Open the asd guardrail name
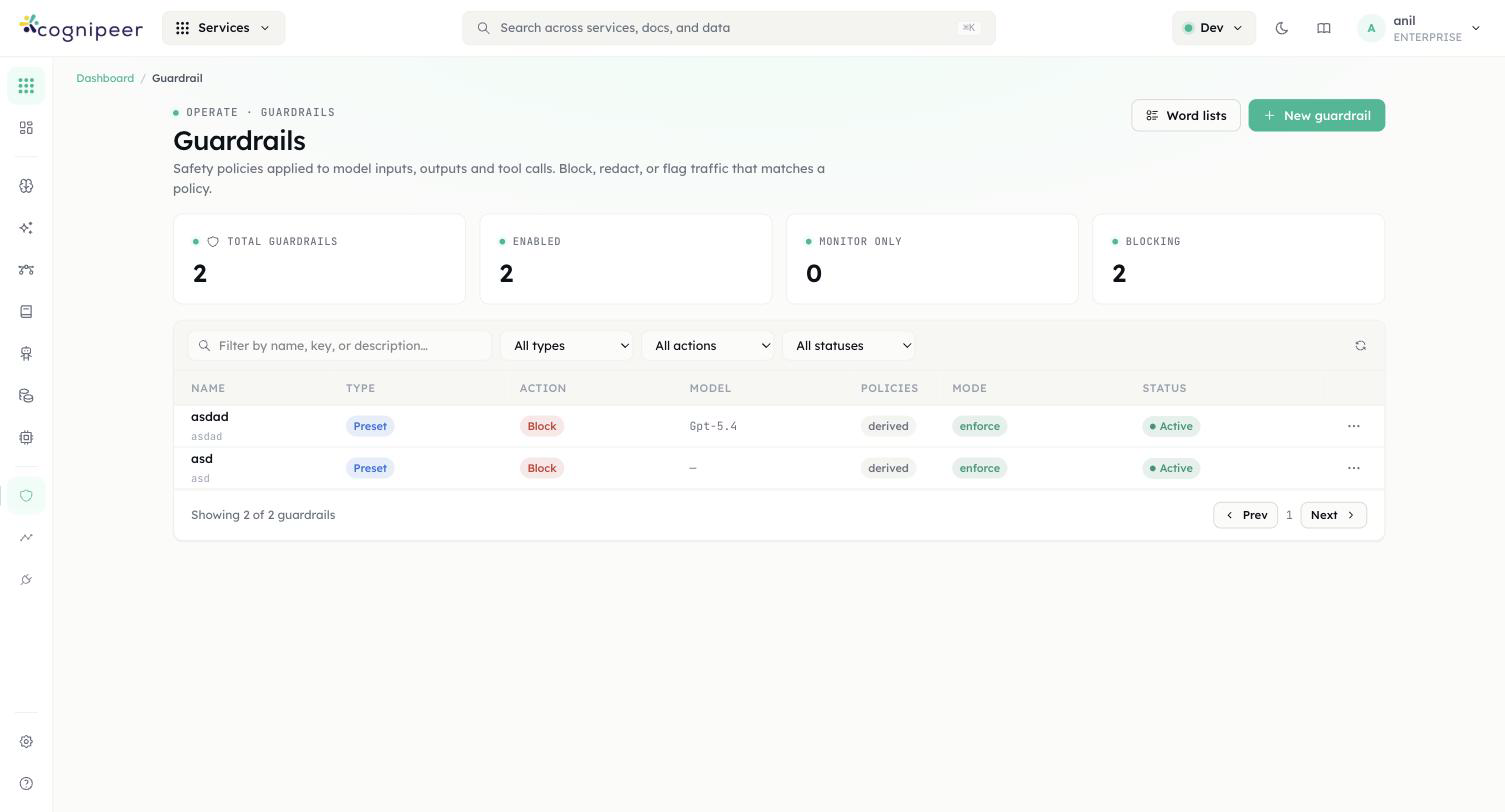Screen dimensions: 1505x812 click(x=202, y=459)
